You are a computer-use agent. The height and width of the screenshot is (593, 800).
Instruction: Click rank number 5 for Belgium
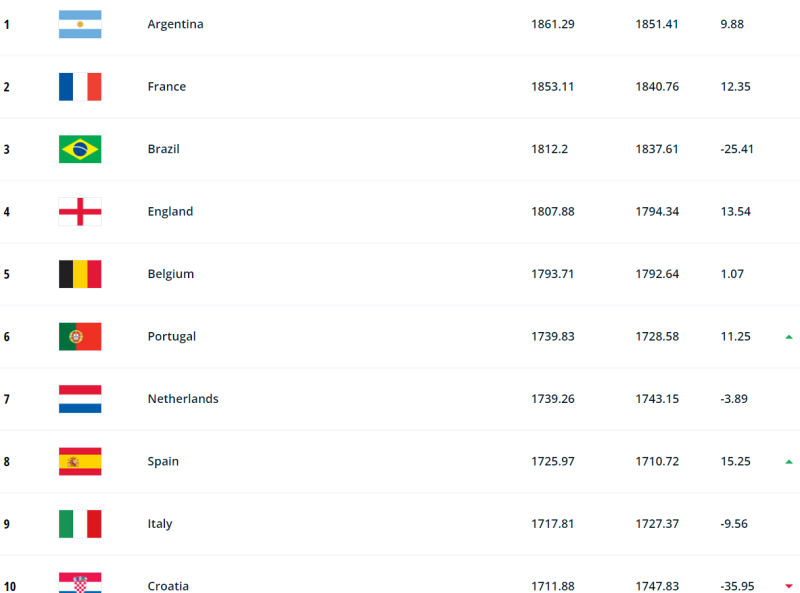click(7, 274)
